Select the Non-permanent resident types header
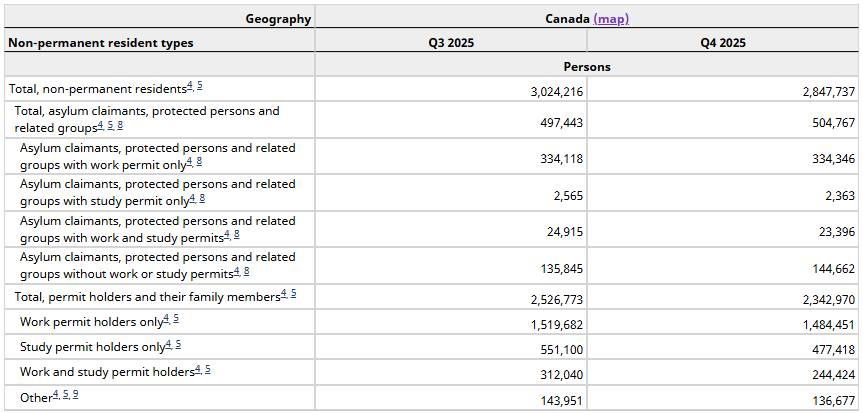Screen dimensions: 863x413 (x=160, y=40)
